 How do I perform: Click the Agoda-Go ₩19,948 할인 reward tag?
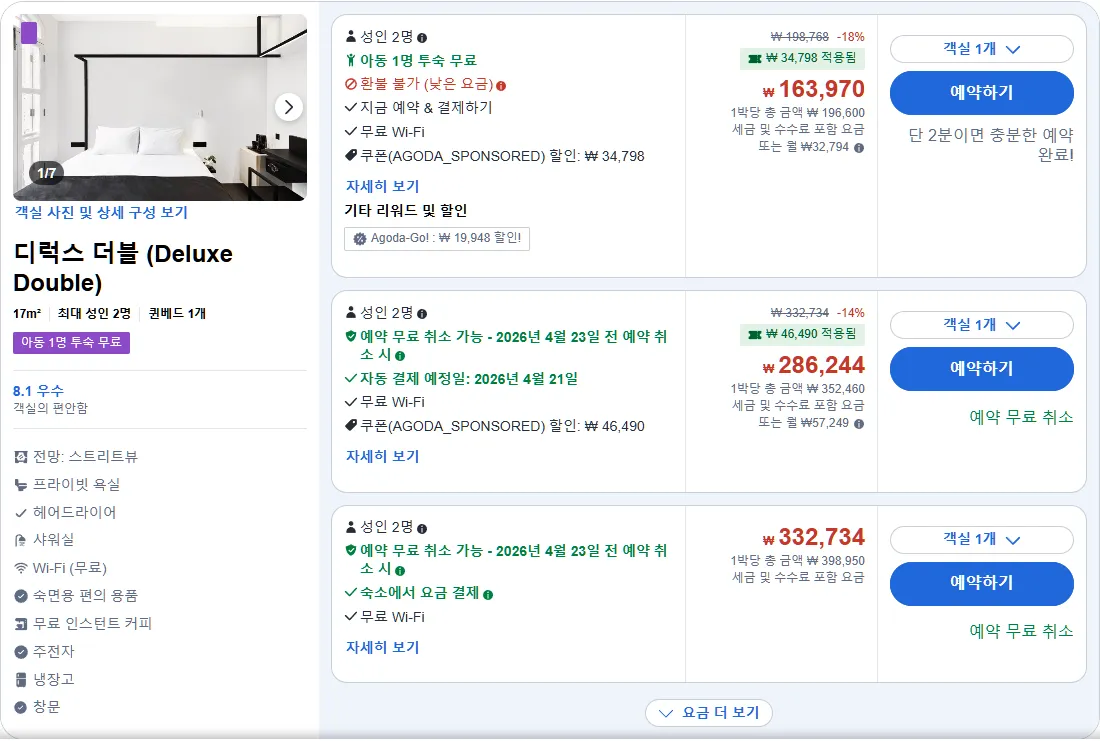437,239
